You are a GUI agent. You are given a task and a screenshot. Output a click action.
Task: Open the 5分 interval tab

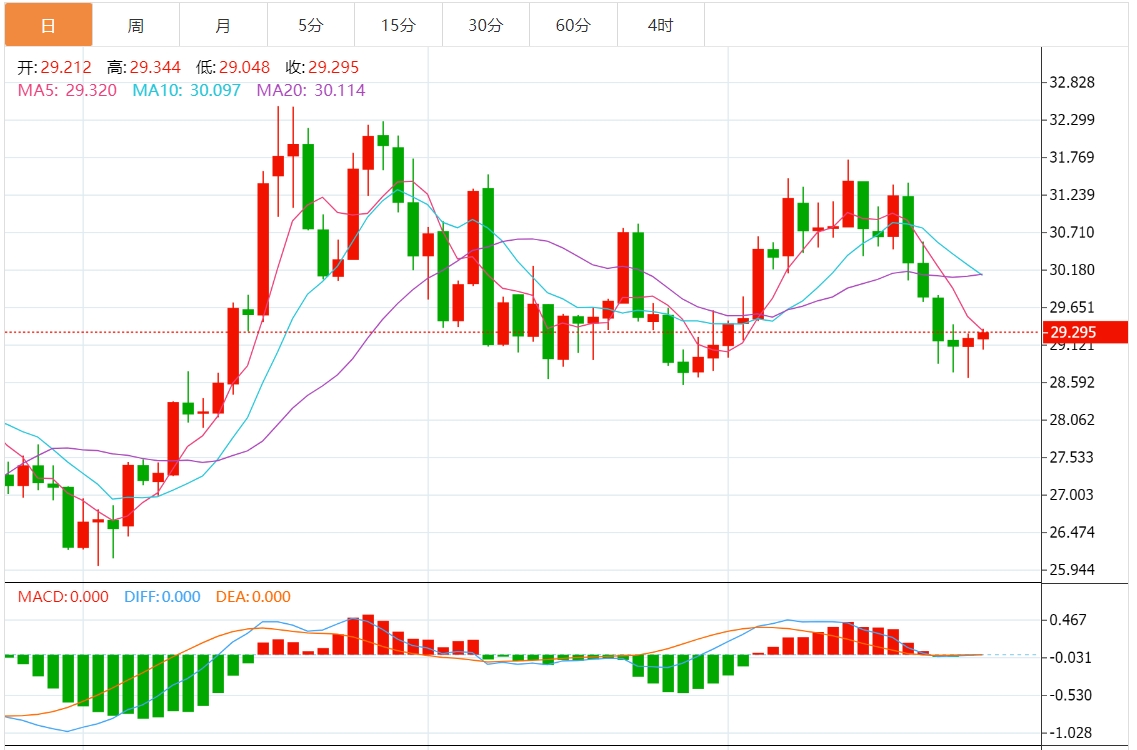coord(311,25)
